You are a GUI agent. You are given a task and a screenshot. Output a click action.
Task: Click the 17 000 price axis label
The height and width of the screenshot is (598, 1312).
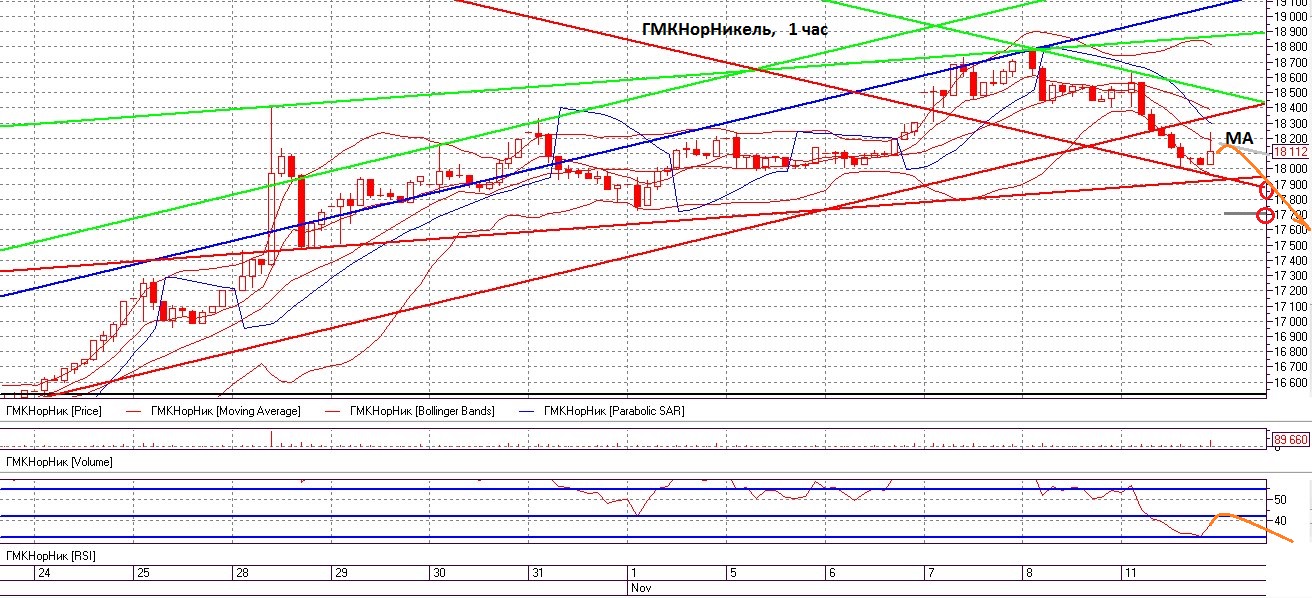pos(1291,321)
